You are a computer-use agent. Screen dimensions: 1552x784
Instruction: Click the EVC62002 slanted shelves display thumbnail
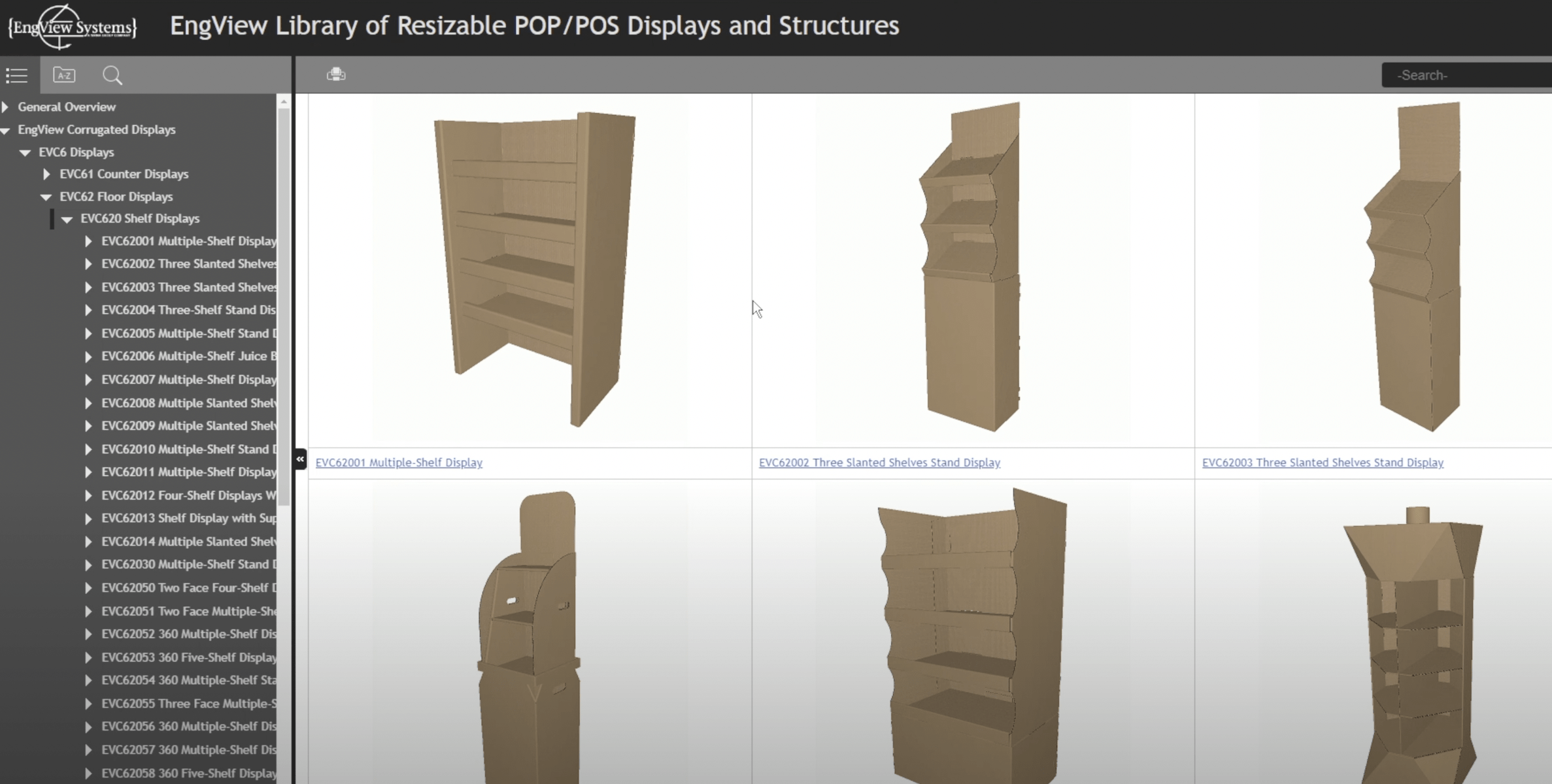(x=971, y=267)
